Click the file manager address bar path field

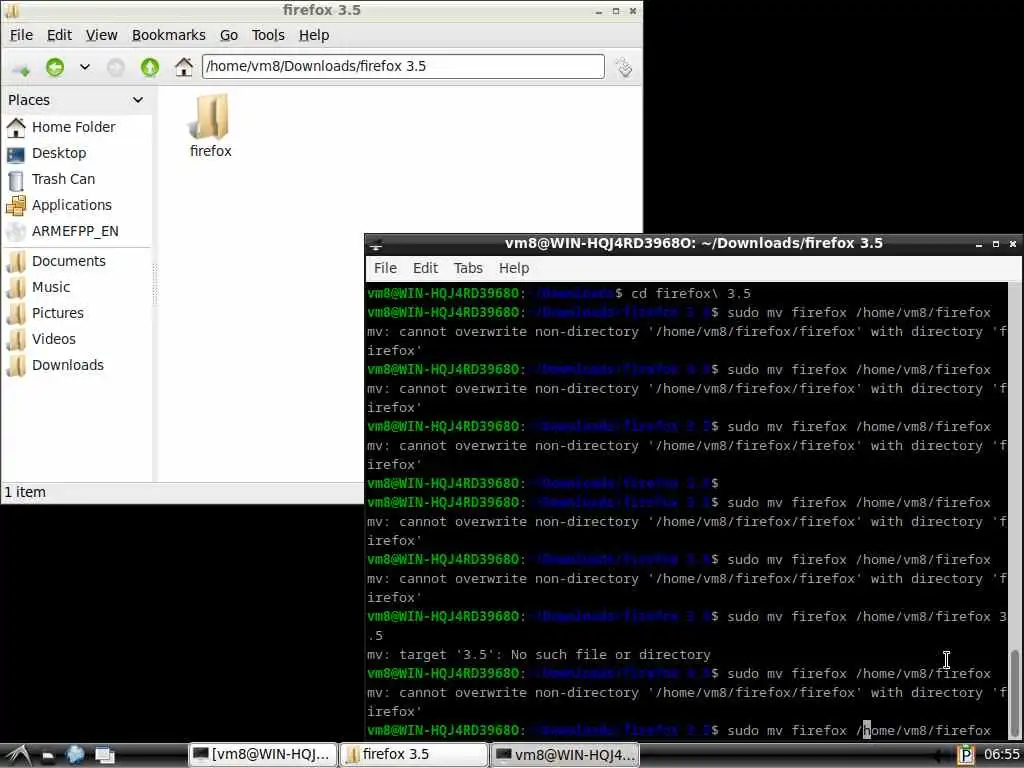tap(403, 66)
